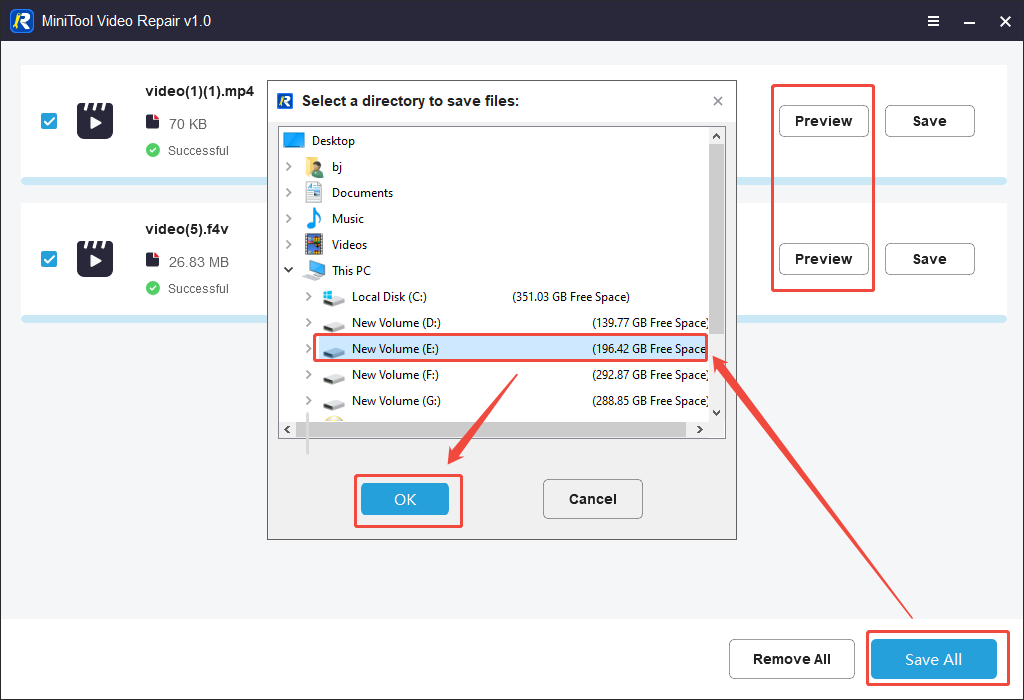Uncheck the checkbox for video(1)(1).mp4
1024x700 pixels.
49,121
